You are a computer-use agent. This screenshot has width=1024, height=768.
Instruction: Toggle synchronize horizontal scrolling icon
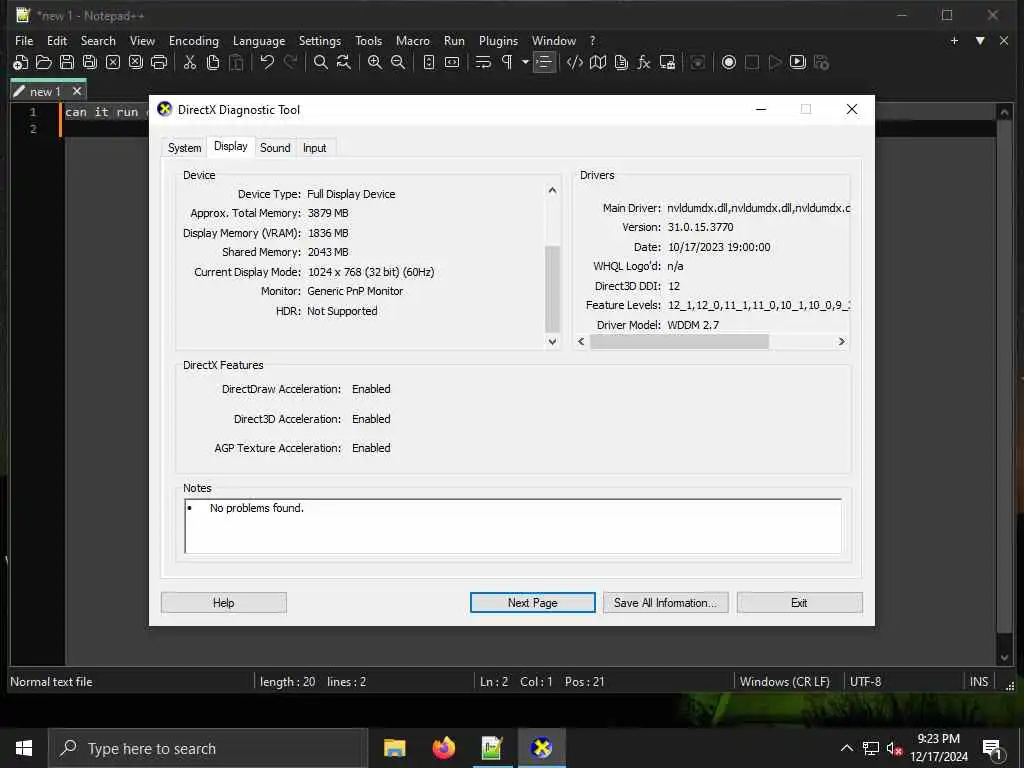coord(452,63)
